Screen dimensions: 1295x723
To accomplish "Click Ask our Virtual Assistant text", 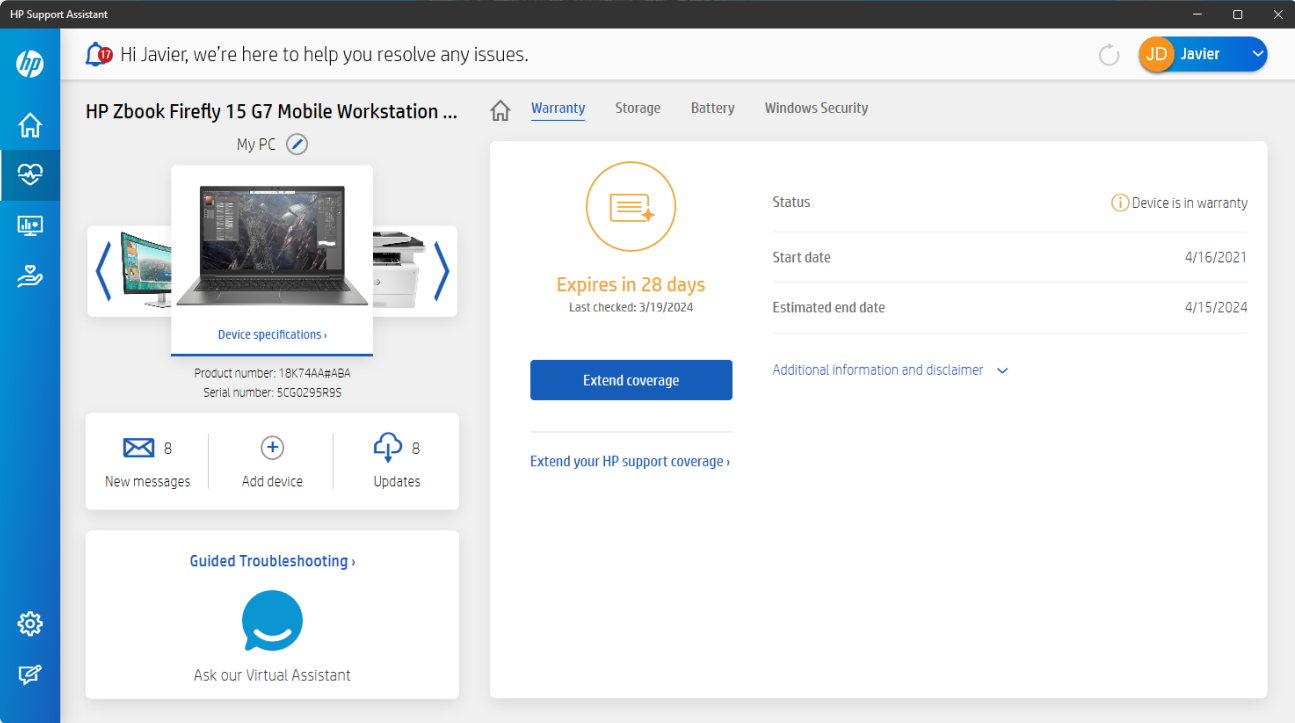I will pos(272,675).
